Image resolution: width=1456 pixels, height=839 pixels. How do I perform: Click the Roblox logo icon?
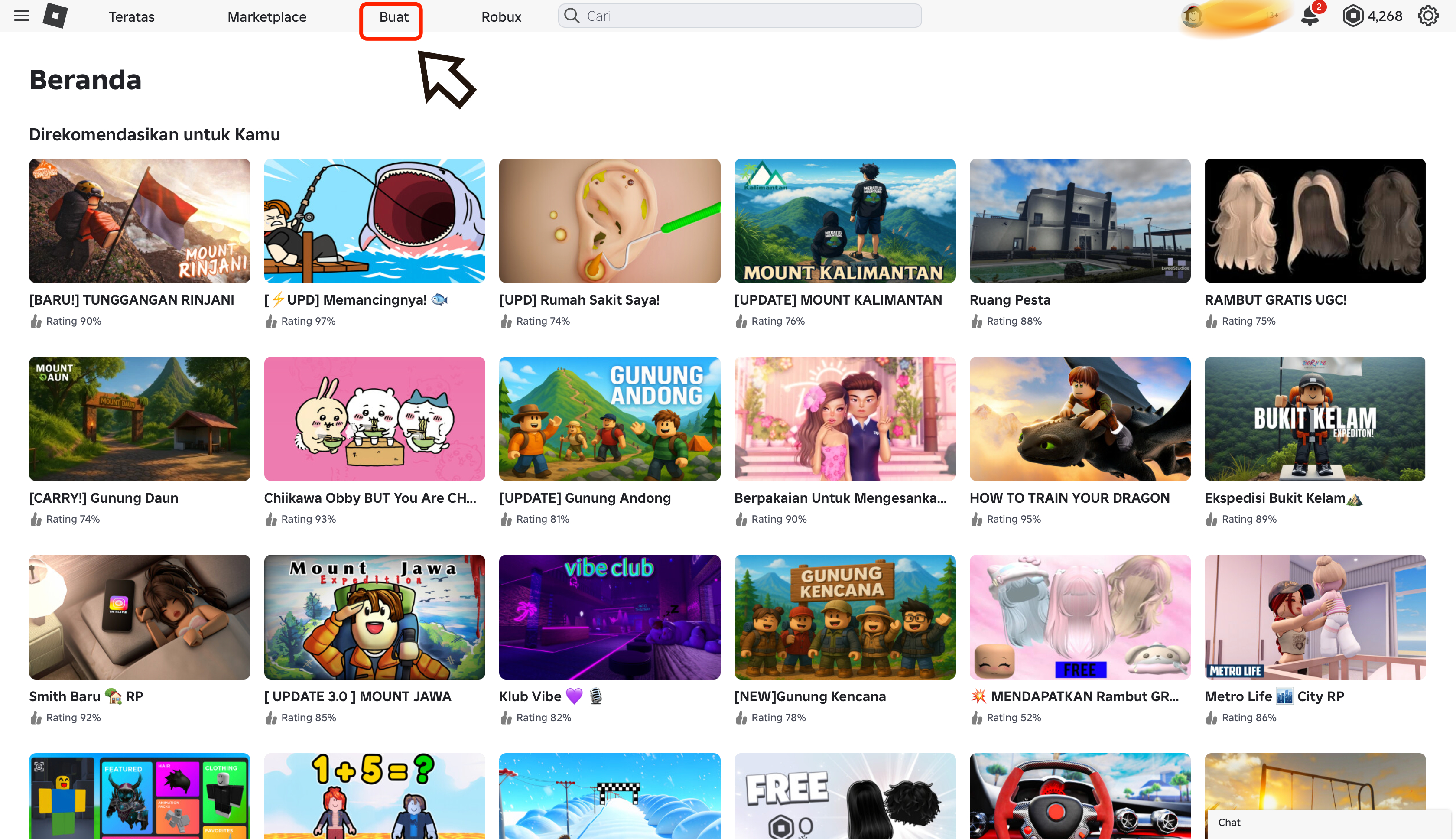[x=55, y=16]
